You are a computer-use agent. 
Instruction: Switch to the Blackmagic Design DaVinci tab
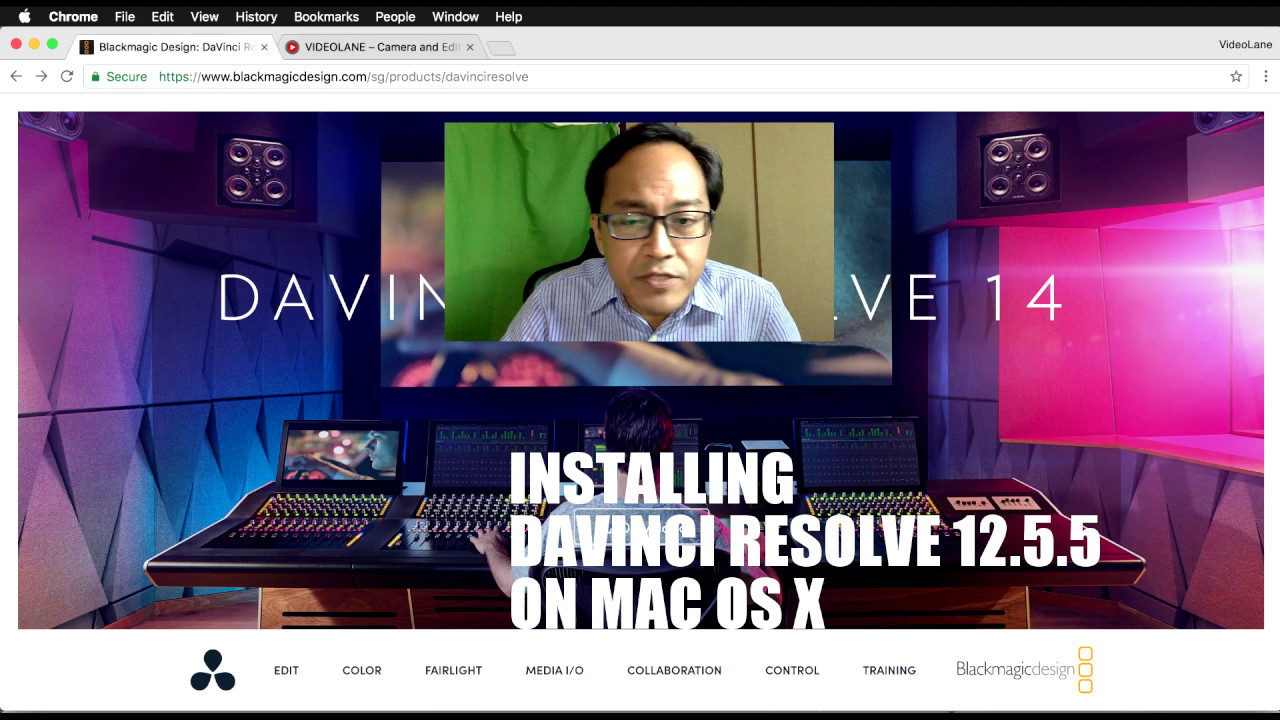click(174, 47)
